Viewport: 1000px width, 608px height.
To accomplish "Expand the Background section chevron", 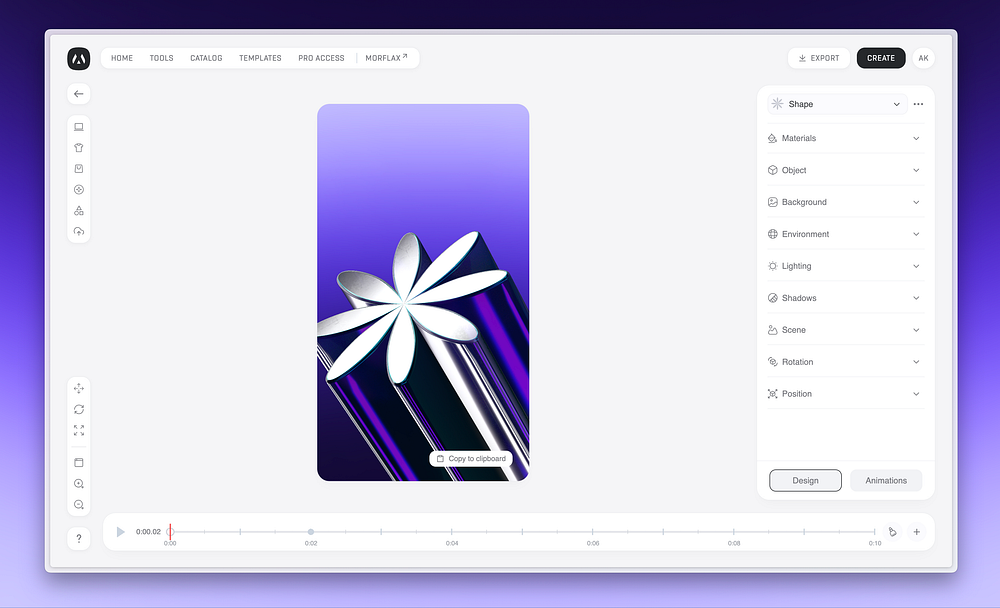I will [x=916, y=202].
